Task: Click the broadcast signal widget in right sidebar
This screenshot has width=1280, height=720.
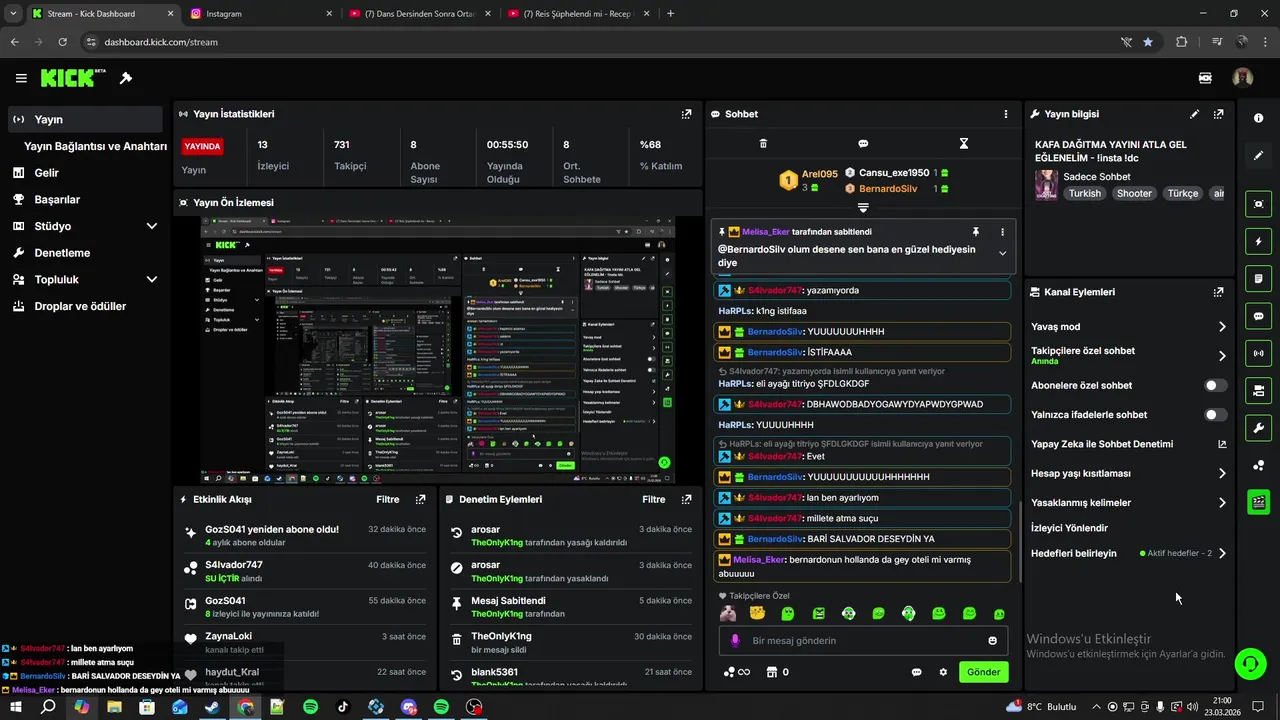Action: point(1258,353)
